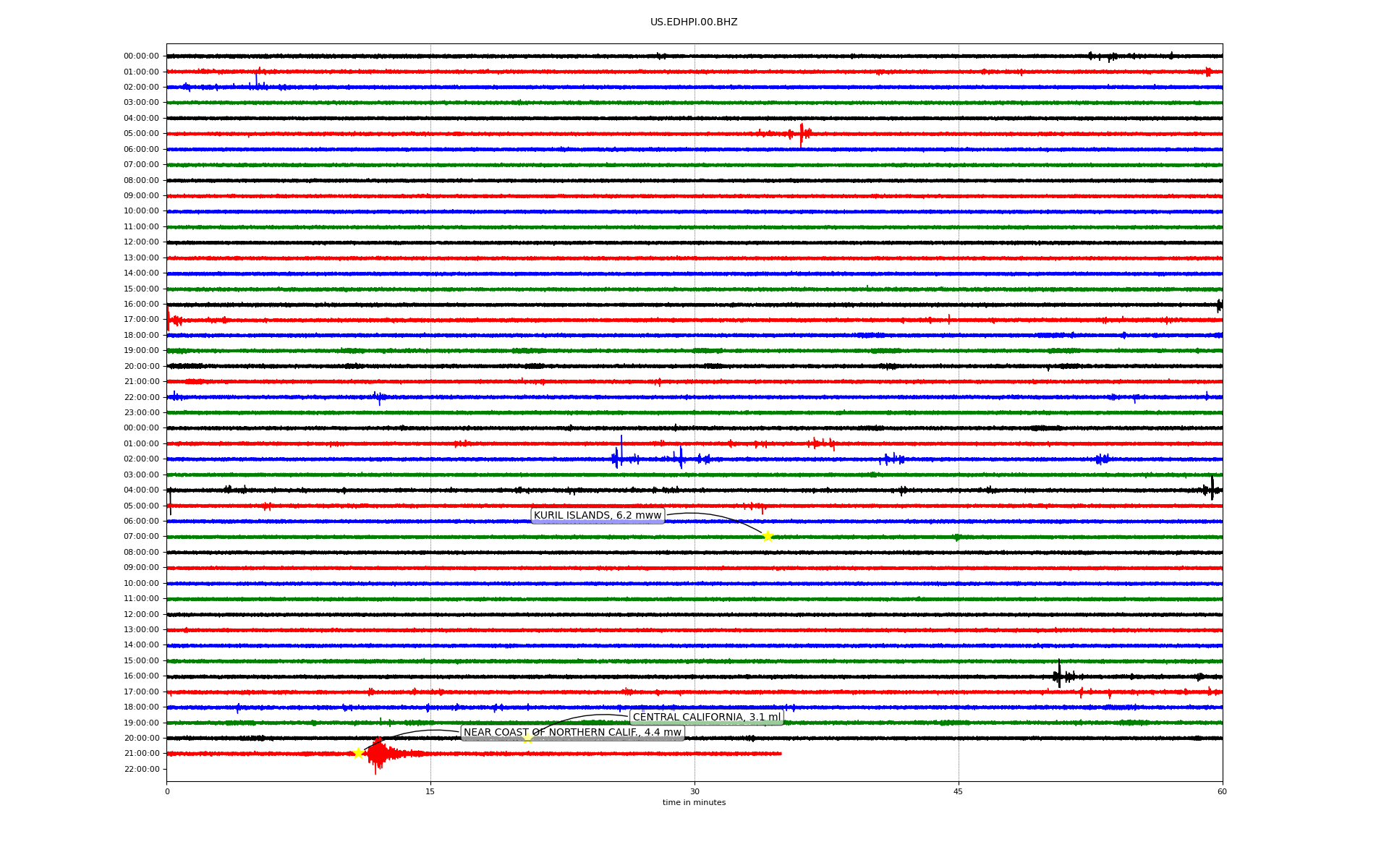Click the red spike on upper 05:00:00 trace
Viewport: 1389px width, 868px height.
pos(802,134)
